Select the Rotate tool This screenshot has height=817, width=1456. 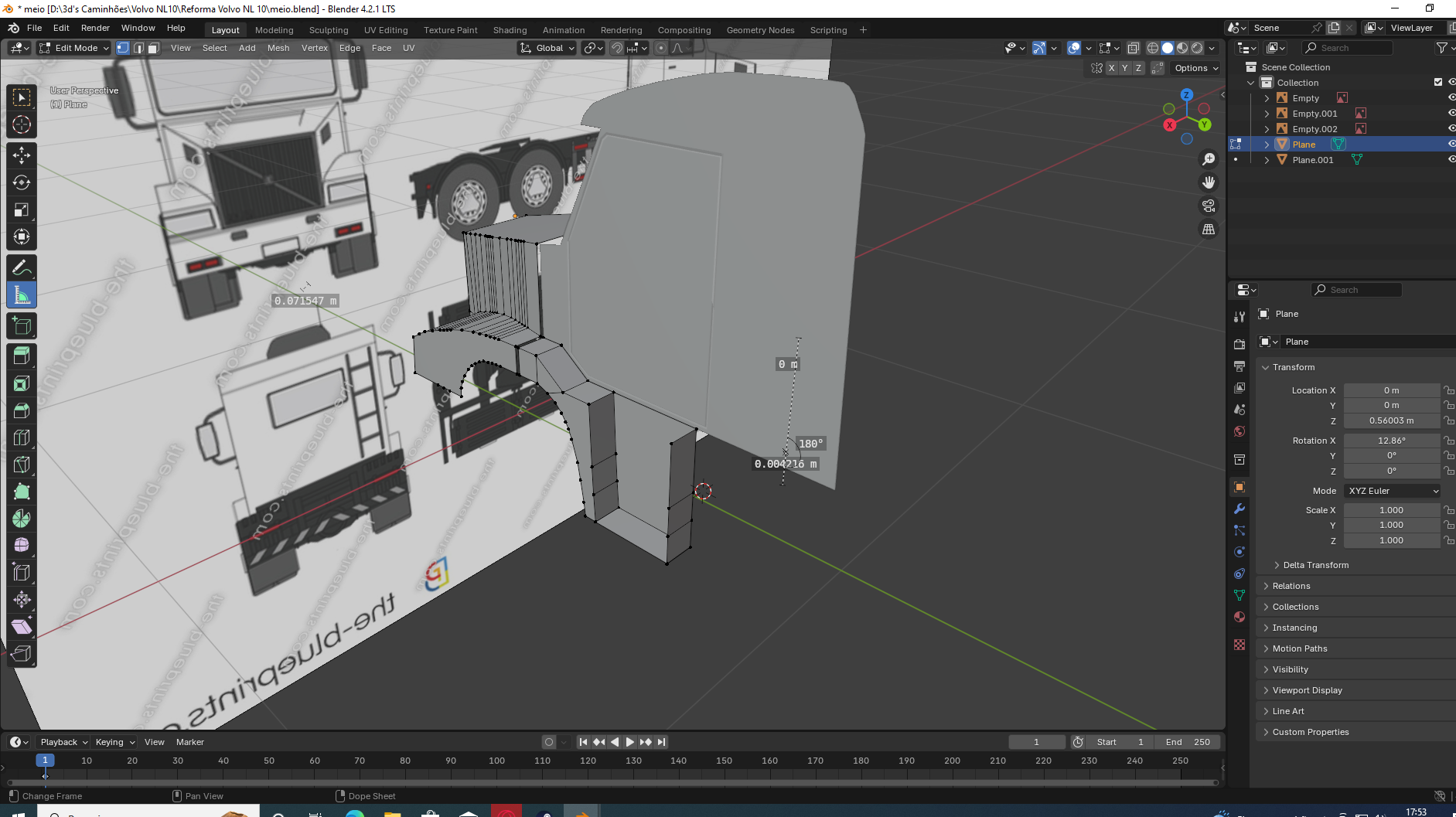point(22,182)
